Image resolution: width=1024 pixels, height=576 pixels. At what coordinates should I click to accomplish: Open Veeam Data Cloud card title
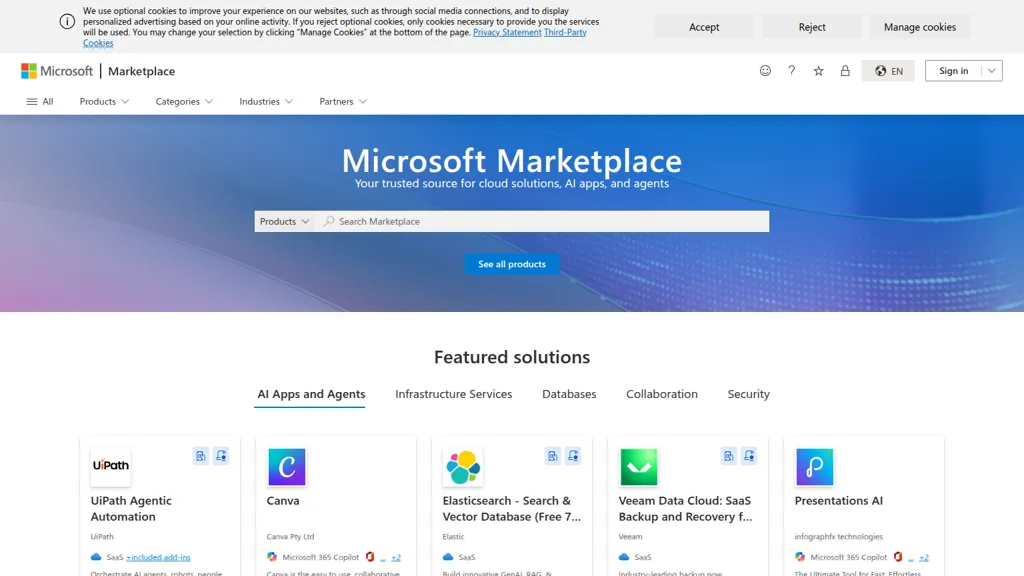[x=686, y=508]
